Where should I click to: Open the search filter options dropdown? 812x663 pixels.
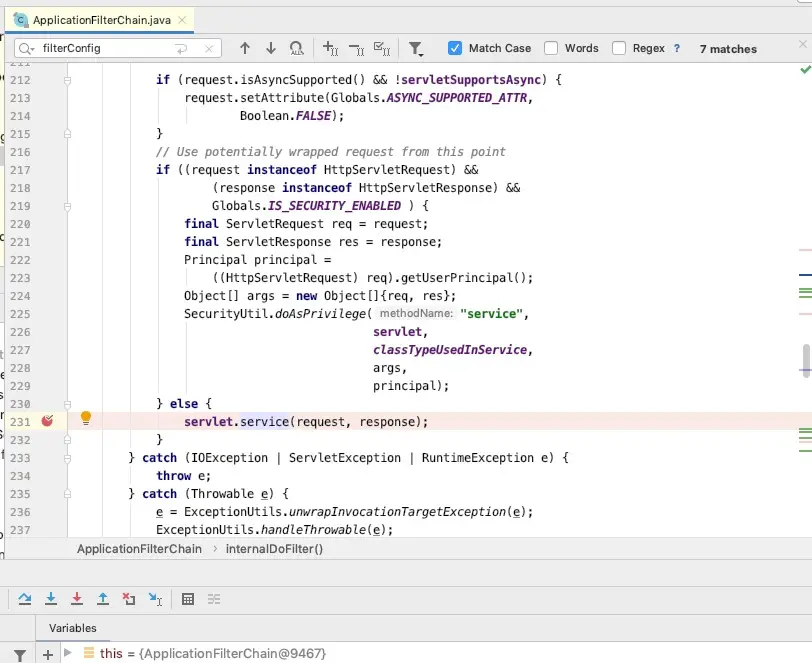(416, 49)
